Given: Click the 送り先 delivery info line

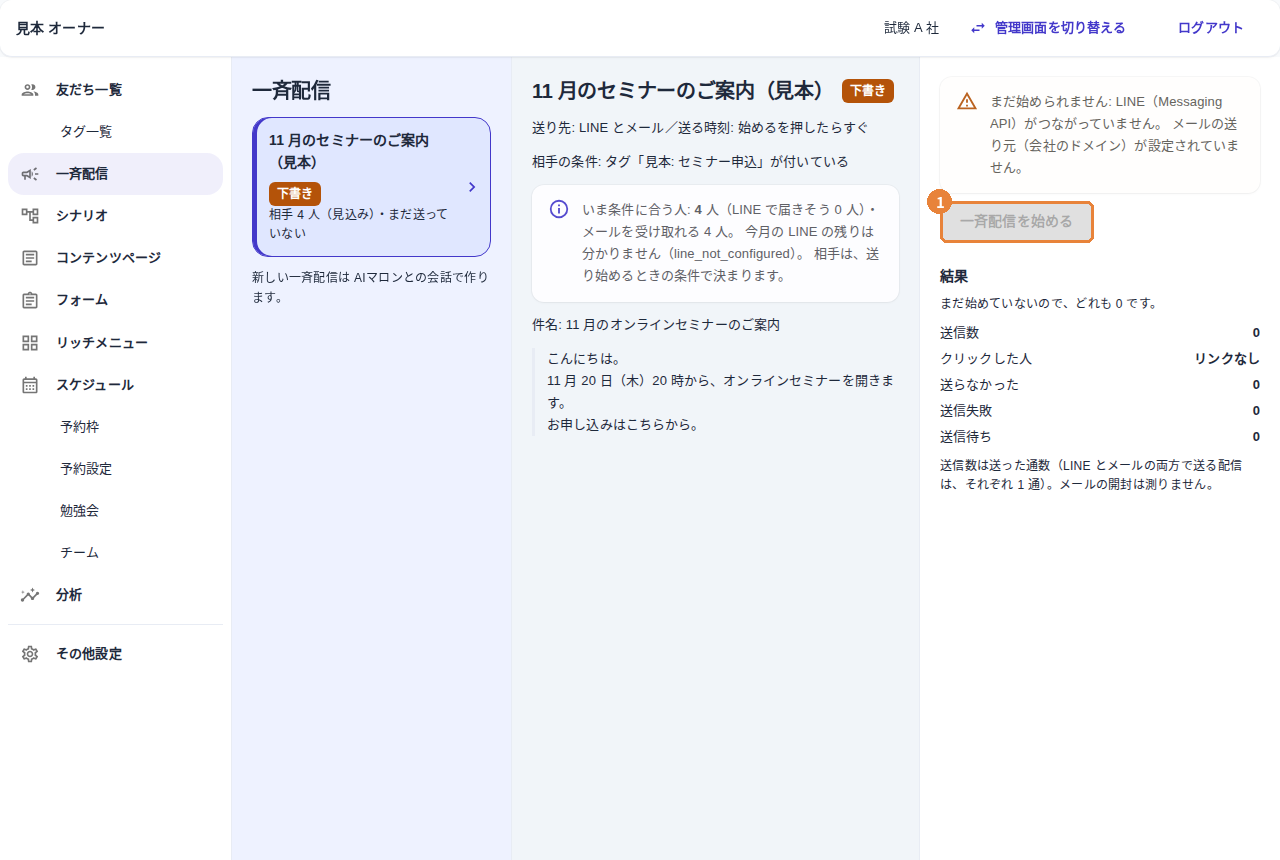Looking at the screenshot, I should click(x=700, y=128).
